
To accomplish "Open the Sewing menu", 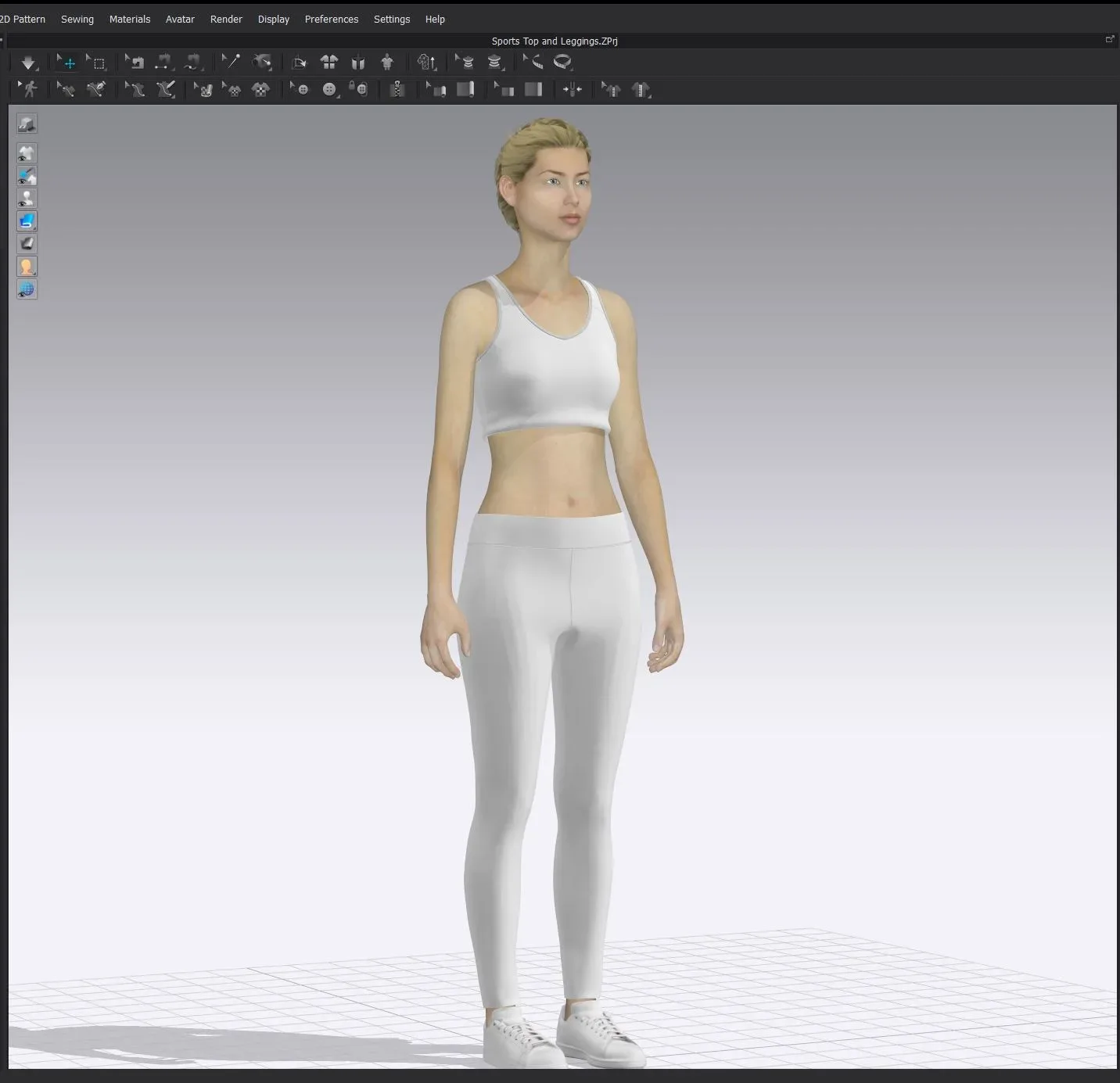I will pos(77,19).
